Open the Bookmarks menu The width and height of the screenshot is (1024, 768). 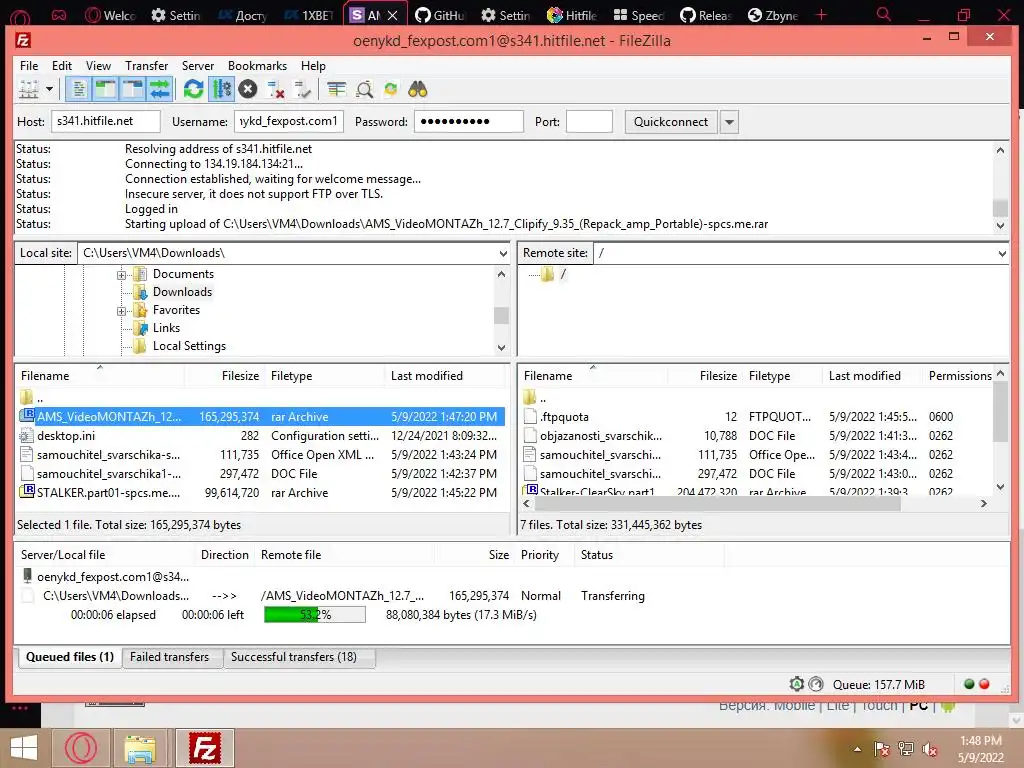[257, 66]
